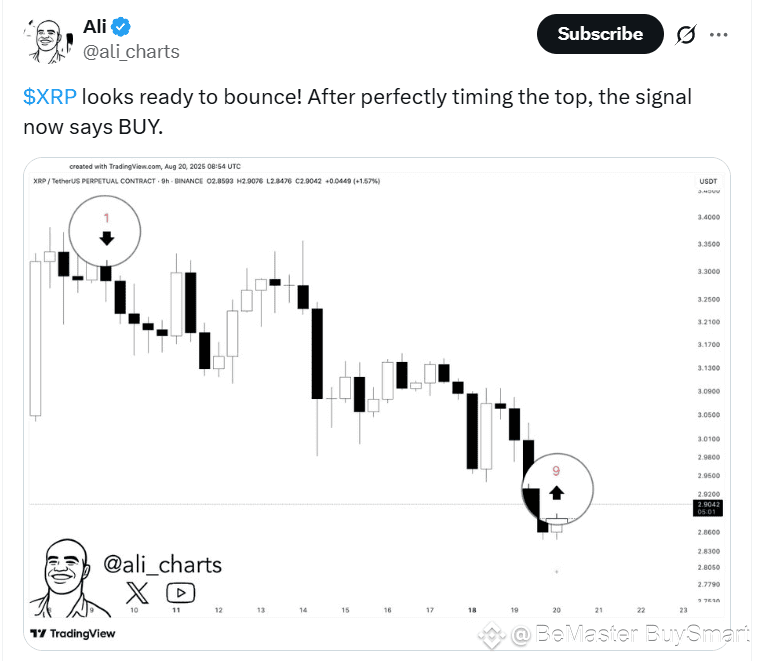
Task: Click the YouTube play icon in watermark
Action: pos(181,593)
